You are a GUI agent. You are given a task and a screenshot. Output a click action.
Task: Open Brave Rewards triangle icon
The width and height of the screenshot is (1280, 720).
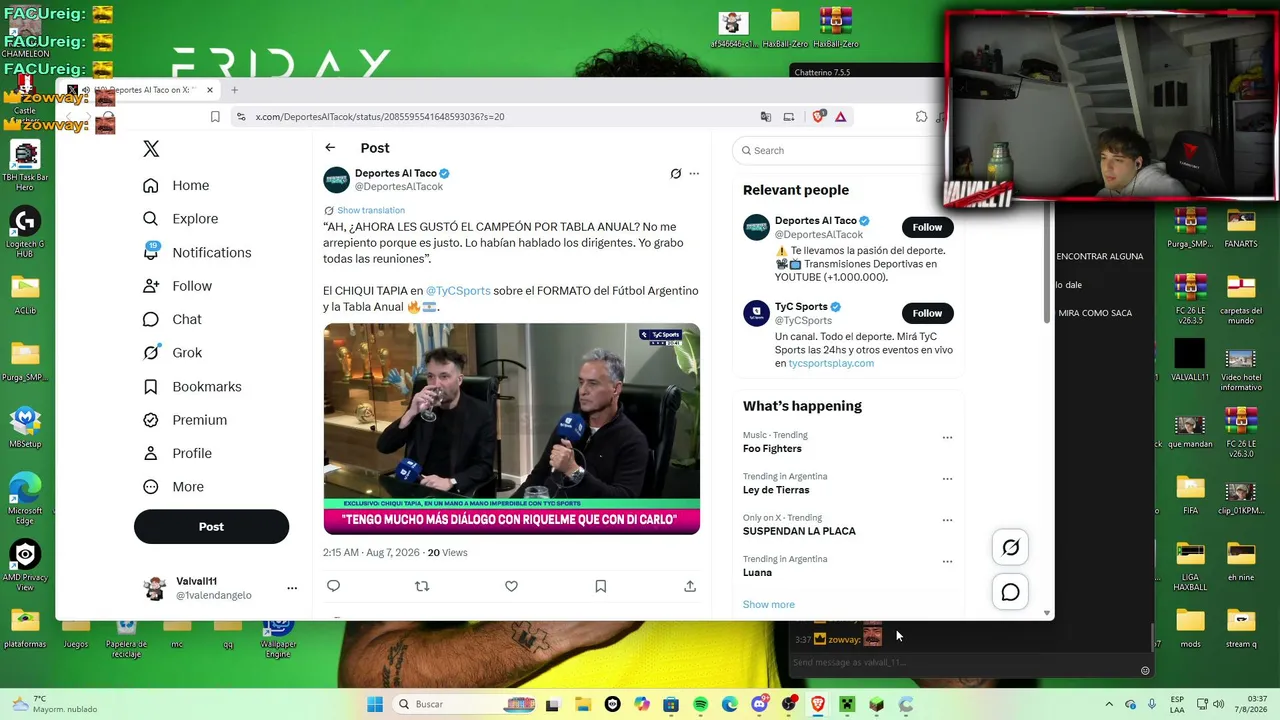click(841, 117)
